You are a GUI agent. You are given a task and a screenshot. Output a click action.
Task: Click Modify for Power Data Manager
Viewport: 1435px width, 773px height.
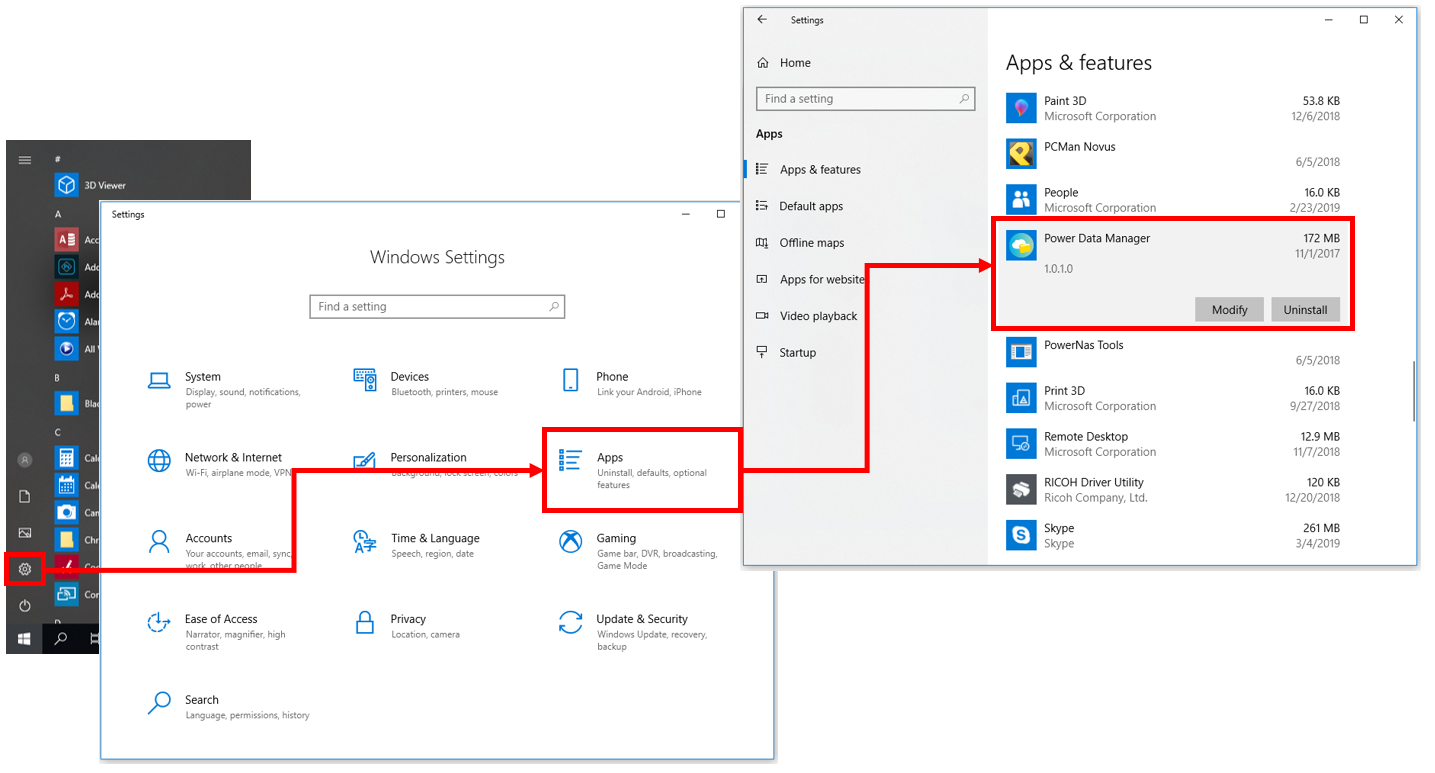click(1229, 310)
